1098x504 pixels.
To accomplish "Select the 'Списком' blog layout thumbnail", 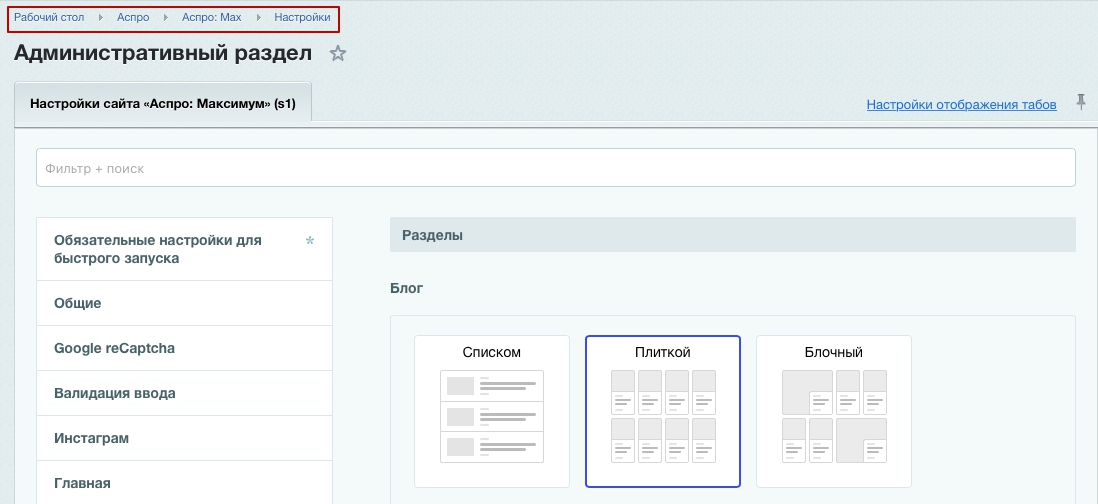I will [x=492, y=411].
